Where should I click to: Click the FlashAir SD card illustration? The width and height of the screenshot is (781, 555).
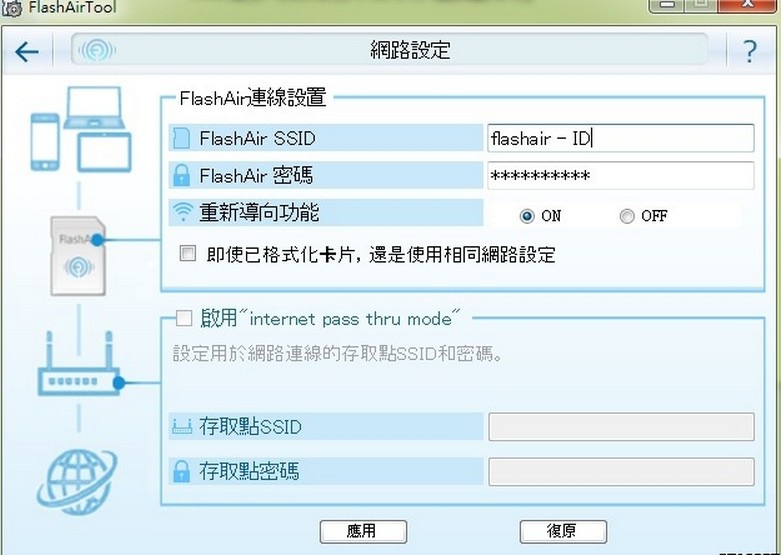(x=78, y=256)
